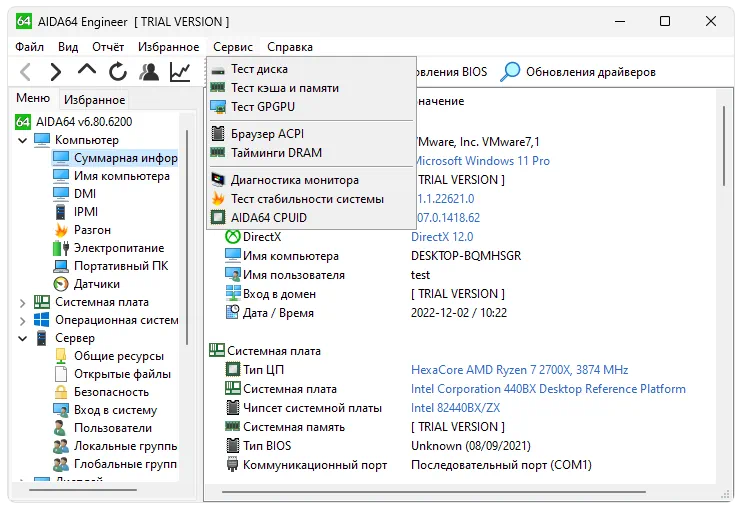Click the driver updates magnifier icon
The image size is (742, 509).
[510, 72]
